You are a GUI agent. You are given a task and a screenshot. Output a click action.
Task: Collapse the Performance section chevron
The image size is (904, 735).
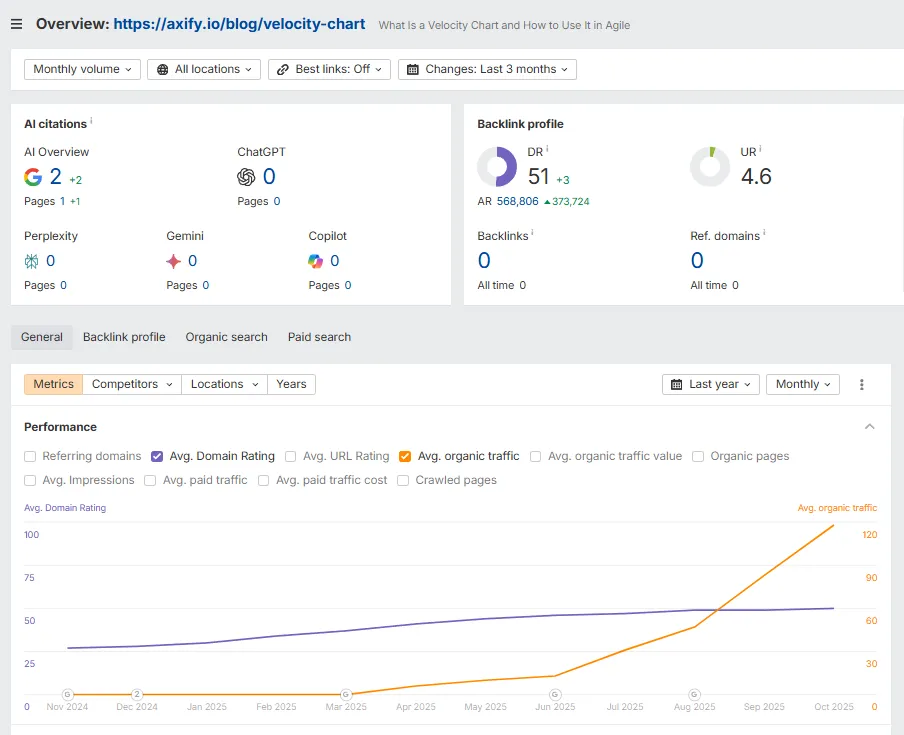tap(869, 427)
